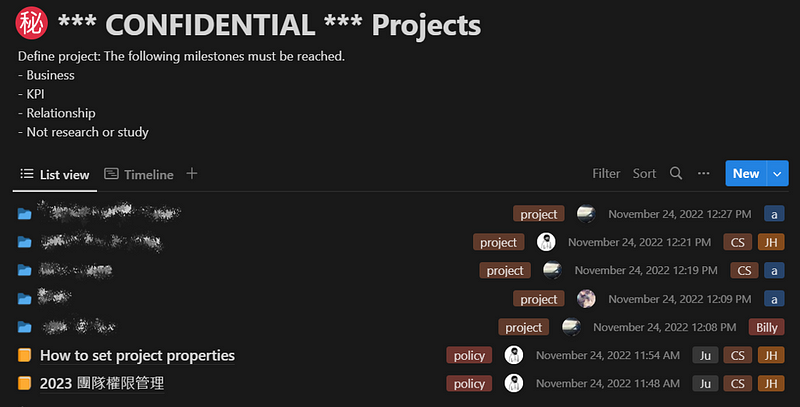Open 'How to set project properties' page
Viewport: 800px width, 407px height.
pyautogui.click(x=137, y=355)
